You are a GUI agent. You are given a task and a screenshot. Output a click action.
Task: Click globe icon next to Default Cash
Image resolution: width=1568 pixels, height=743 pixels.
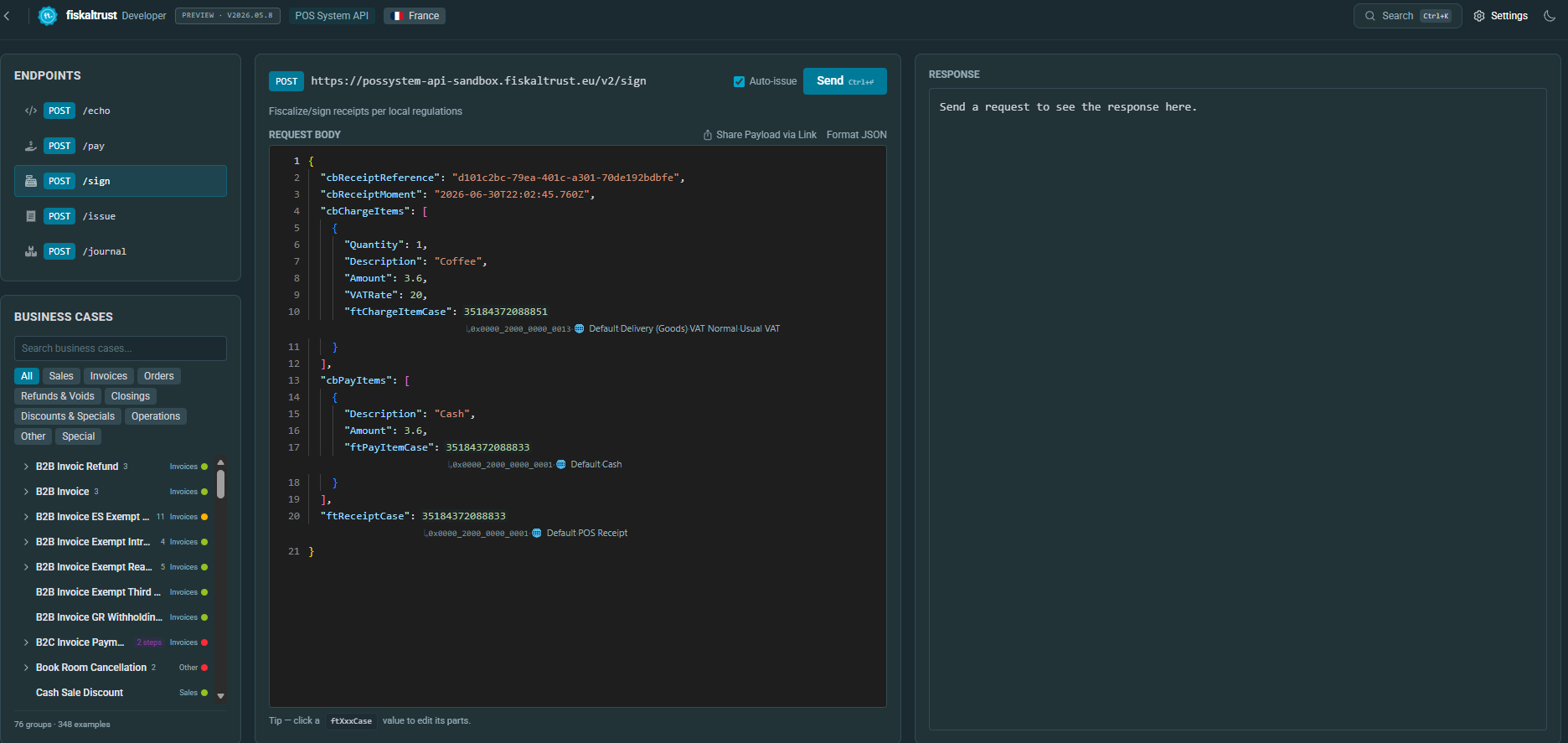tap(561, 464)
